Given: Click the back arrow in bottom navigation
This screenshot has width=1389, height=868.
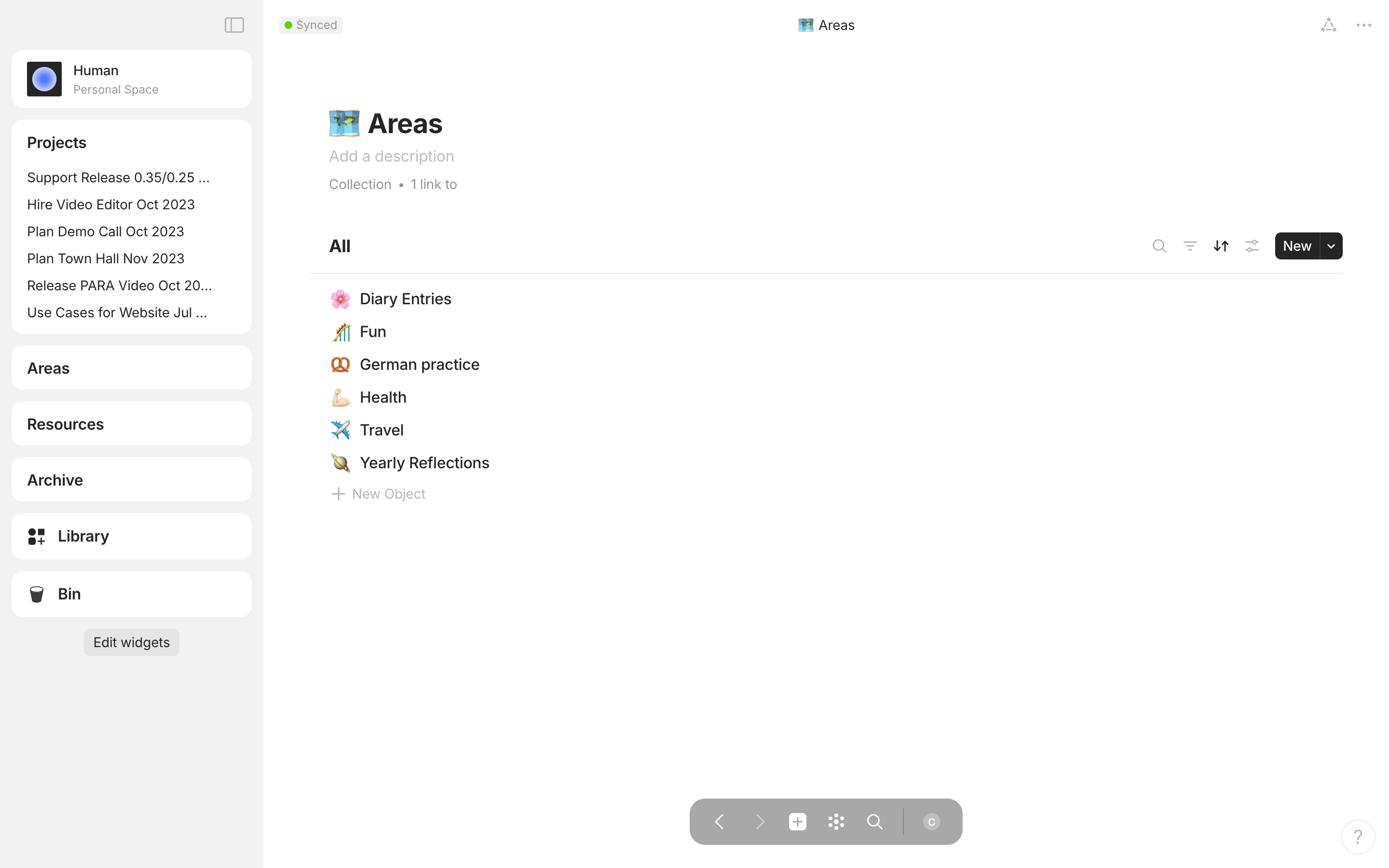Looking at the screenshot, I should (719, 822).
